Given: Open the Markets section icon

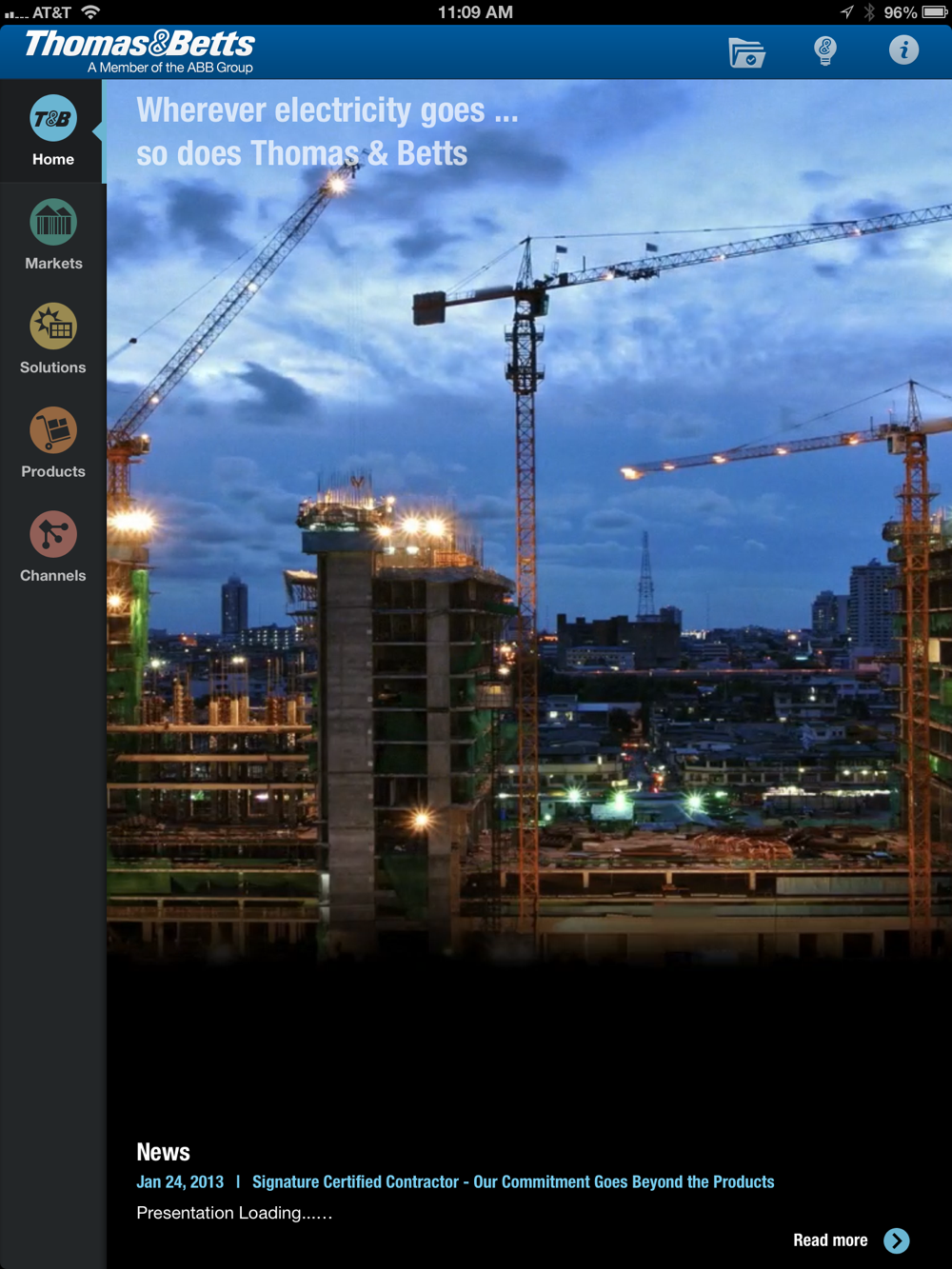Looking at the screenshot, I should [x=53, y=223].
